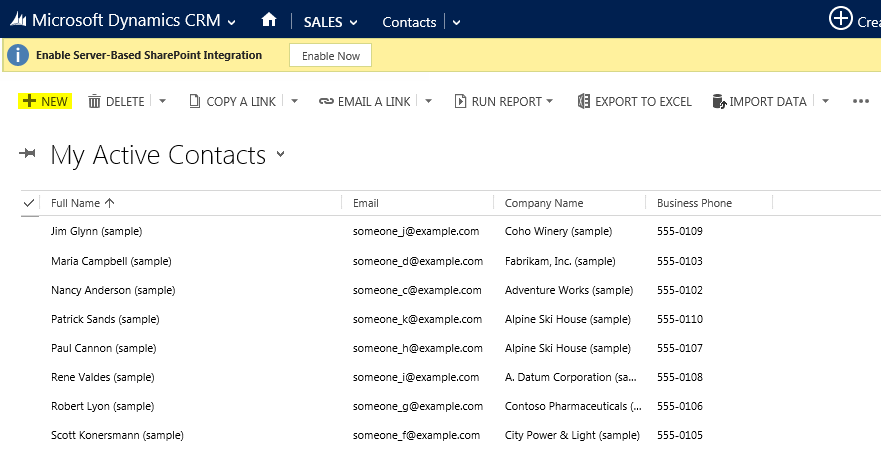This screenshot has width=881, height=457.
Task: Sort by Business Phone column header
Action: click(x=694, y=203)
